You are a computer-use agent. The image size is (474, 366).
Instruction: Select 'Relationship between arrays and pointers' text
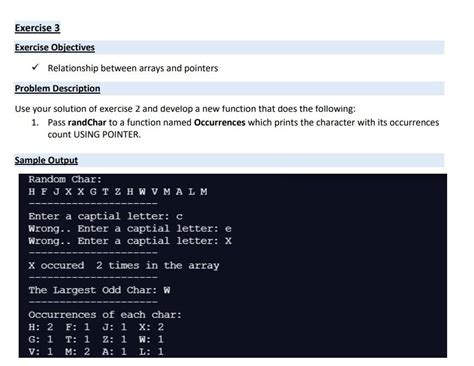[133, 68]
